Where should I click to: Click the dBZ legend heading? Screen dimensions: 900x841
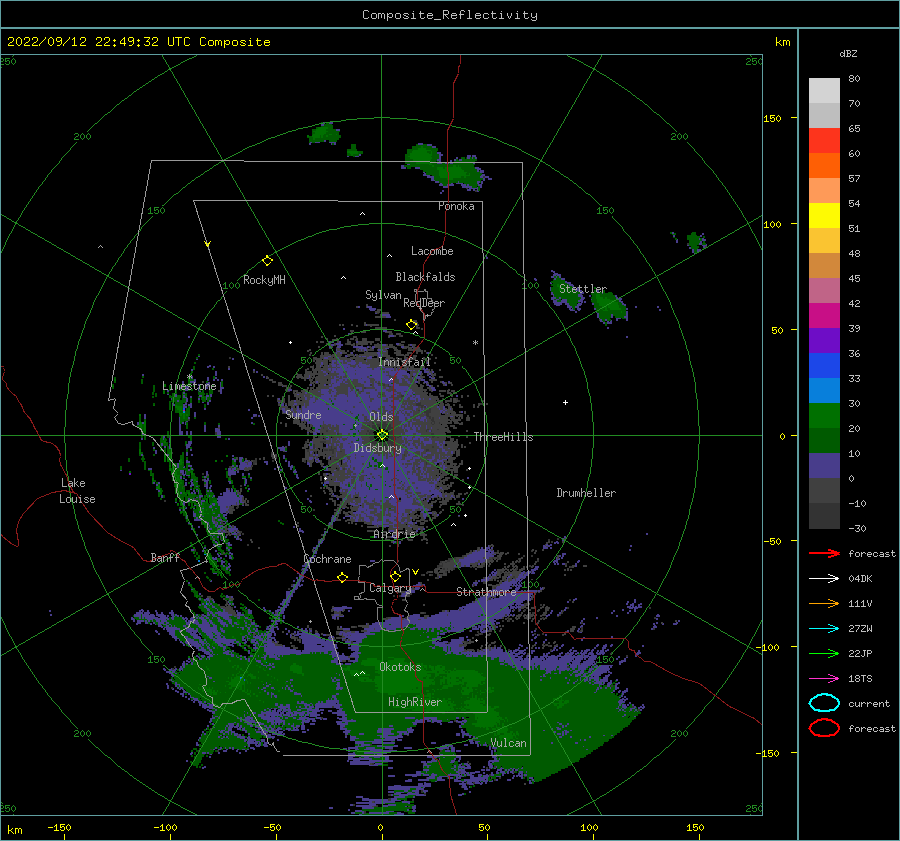848,53
